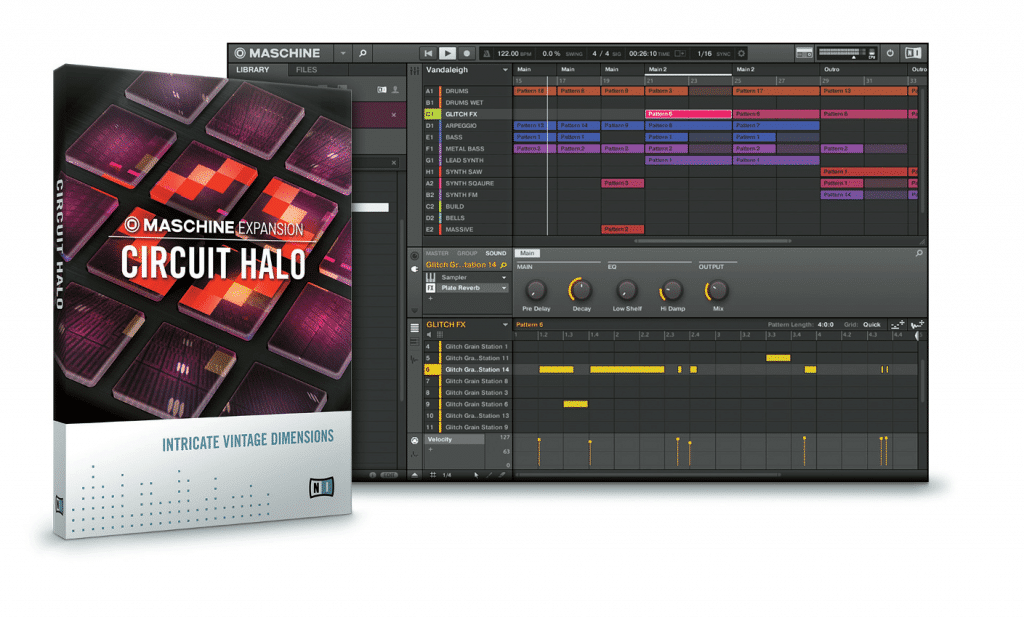The image size is (1024, 618).
Task: Adjust the Low Shelf knob
Action: point(627,290)
